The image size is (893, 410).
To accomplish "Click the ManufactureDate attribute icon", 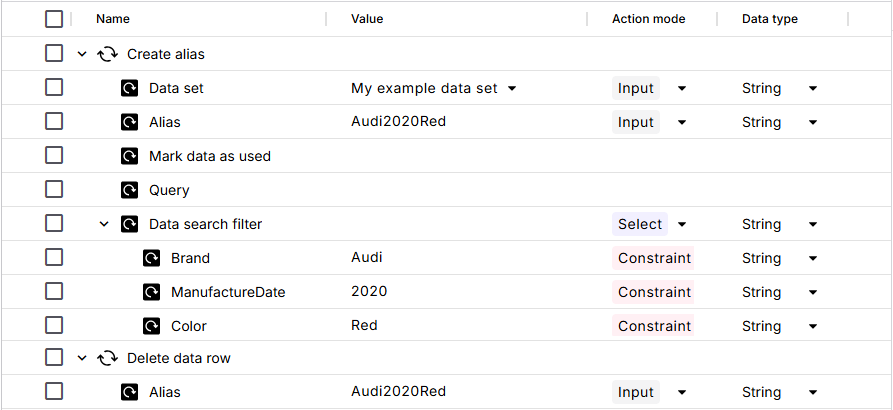I will click(151, 292).
